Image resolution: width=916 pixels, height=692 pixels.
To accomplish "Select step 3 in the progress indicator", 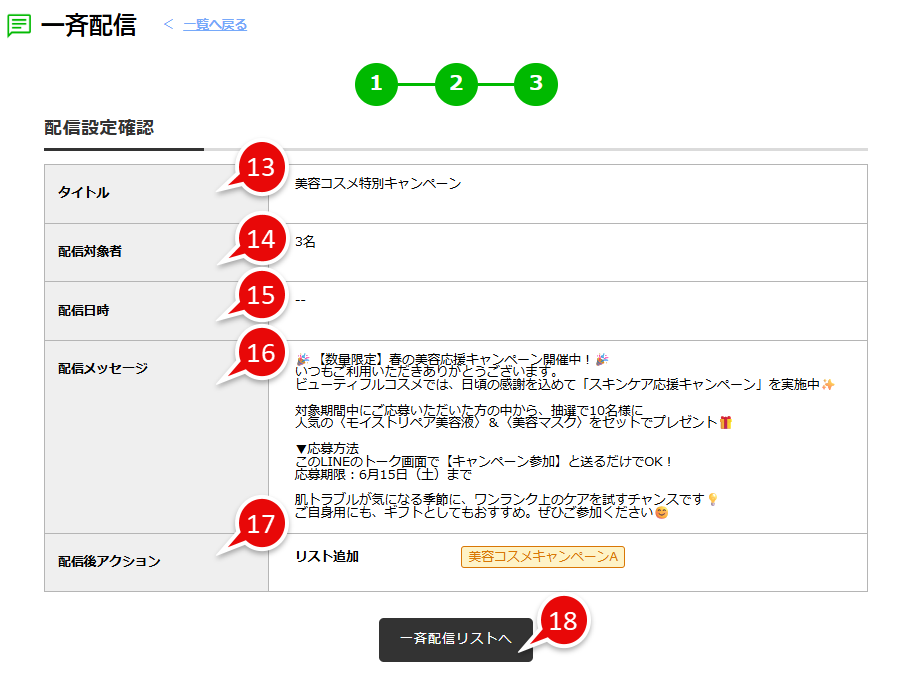I will (537, 85).
